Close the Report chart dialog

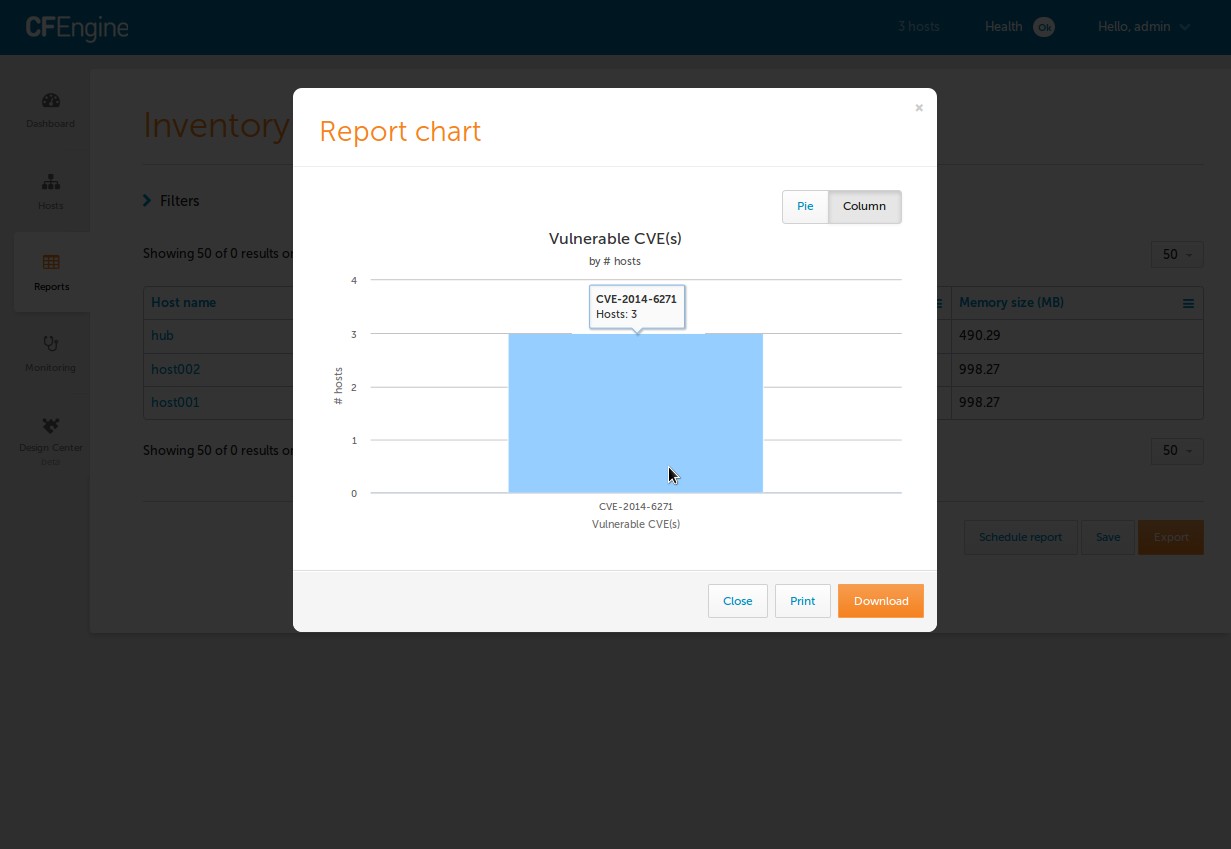[x=737, y=601]
